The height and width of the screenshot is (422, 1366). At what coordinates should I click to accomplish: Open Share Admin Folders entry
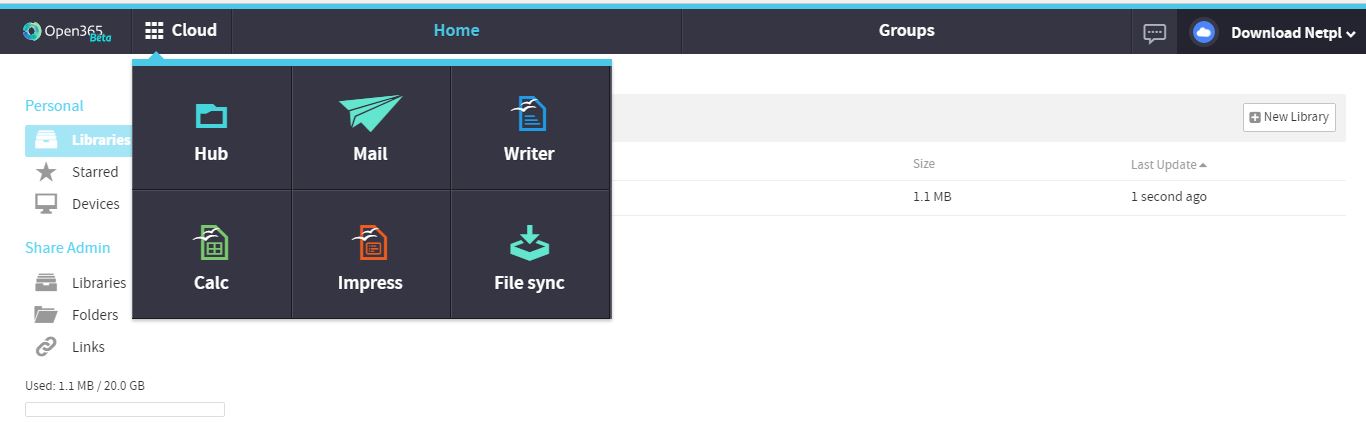95,315
